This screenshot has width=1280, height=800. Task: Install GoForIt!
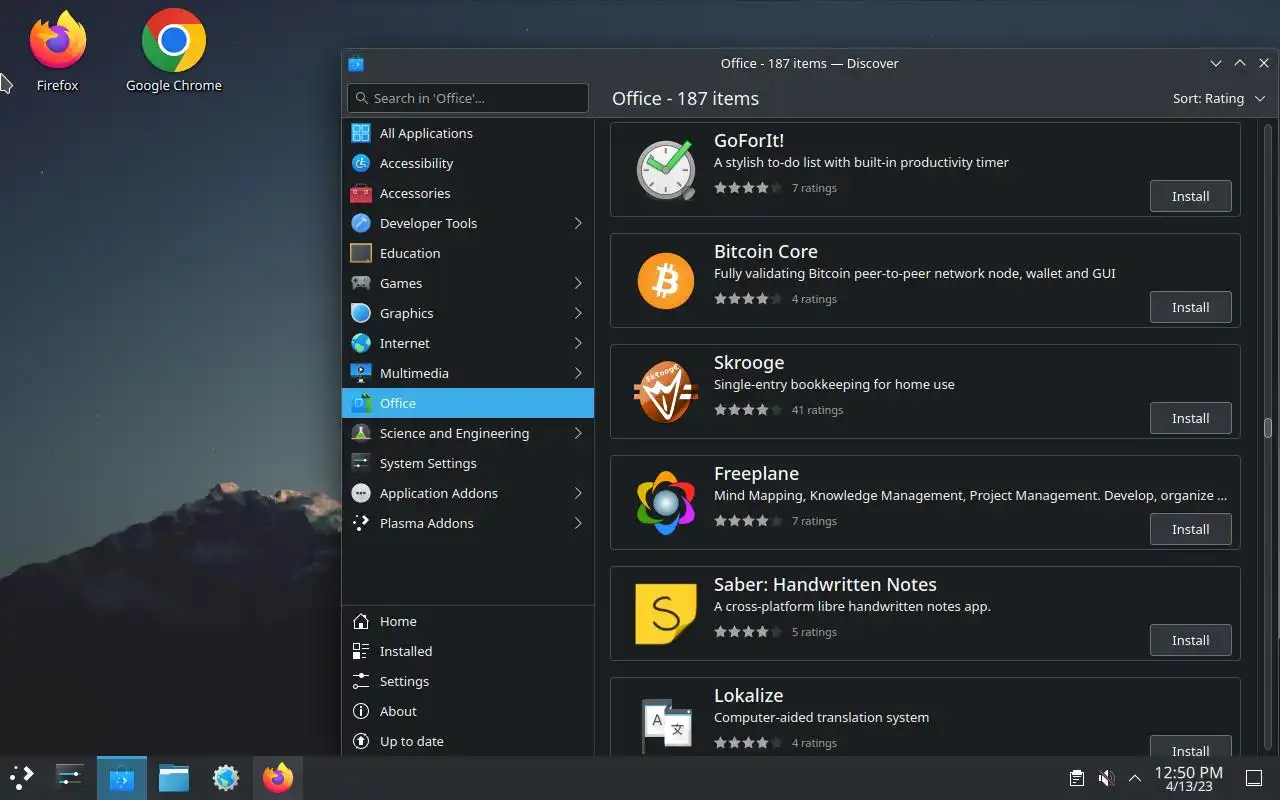pos(1190,196)
